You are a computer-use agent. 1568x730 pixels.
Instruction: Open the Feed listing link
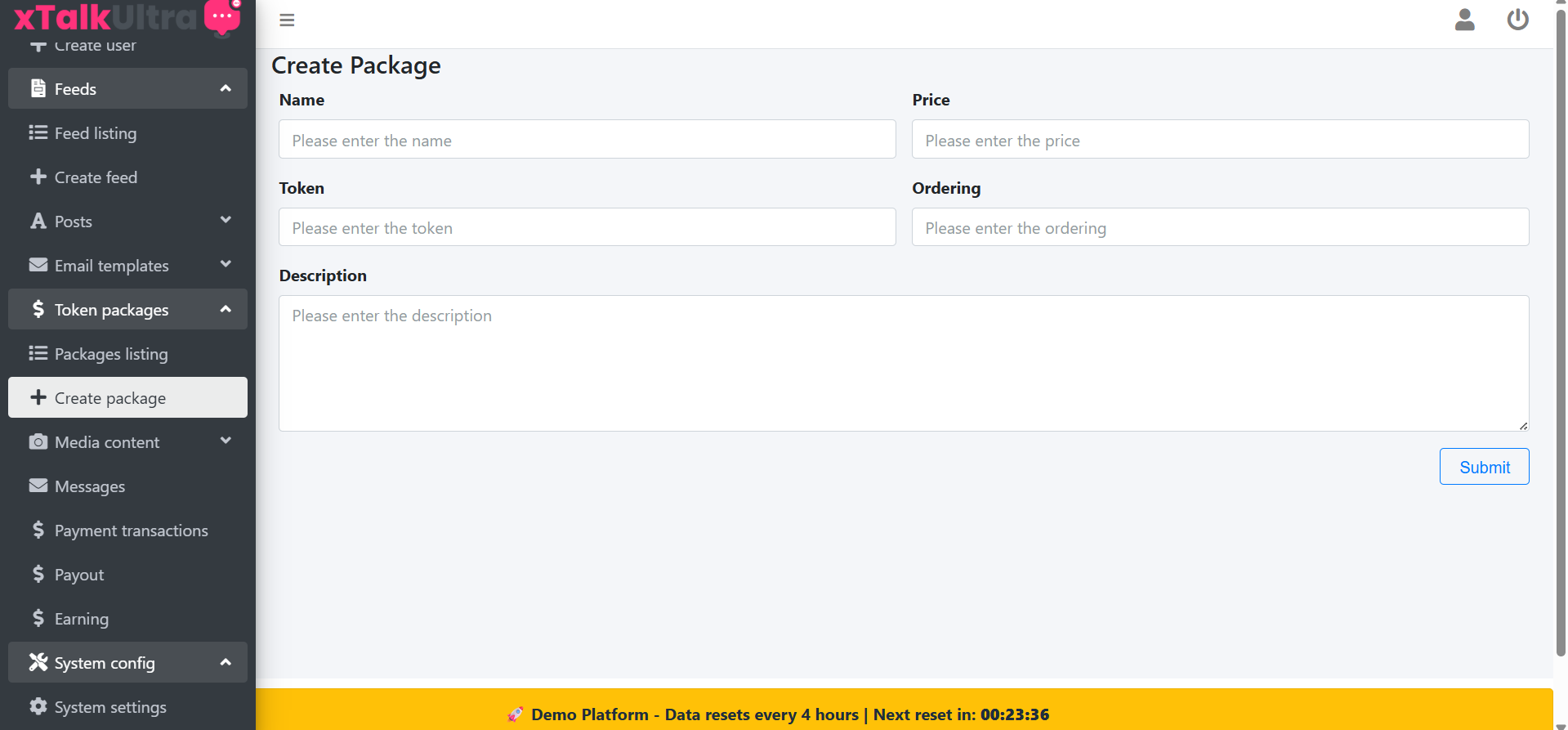click(x=96, y=133)
